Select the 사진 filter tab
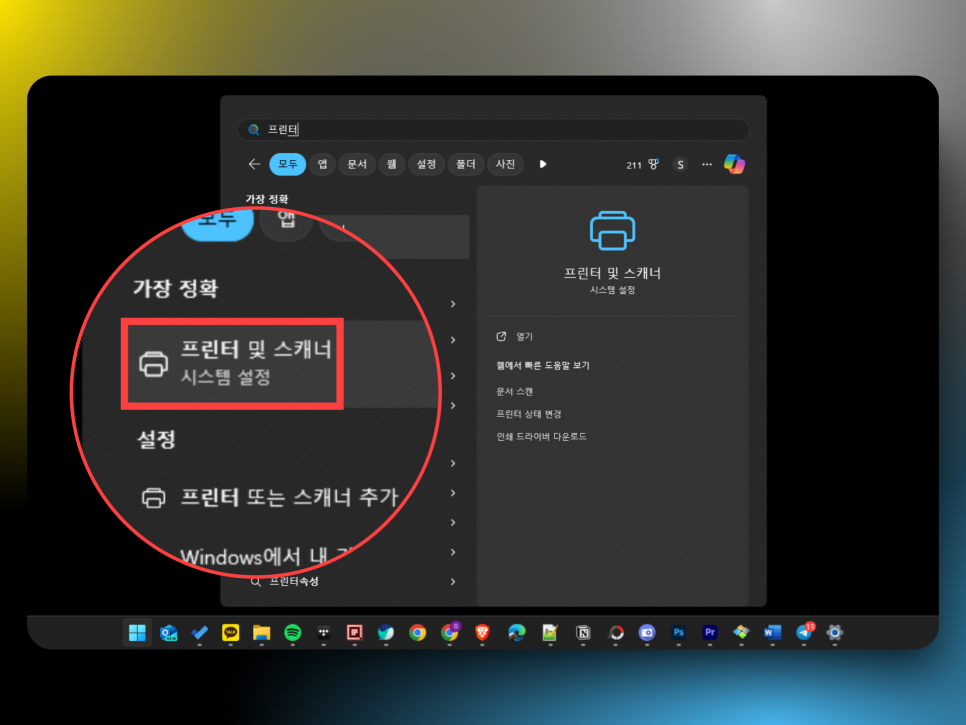 [505, 164]
